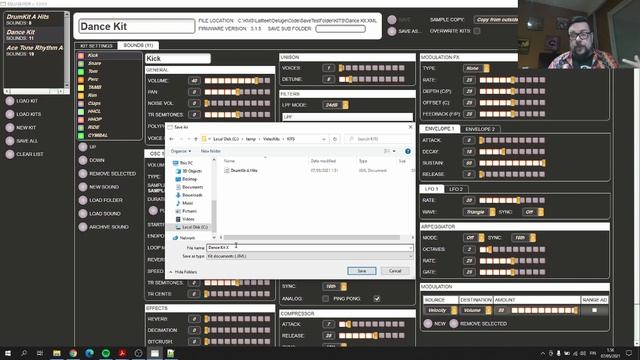Screen dimensions: 640x360
Task: Click the Refresh icon in Save As dialog
Action: [x=335, y=139]
